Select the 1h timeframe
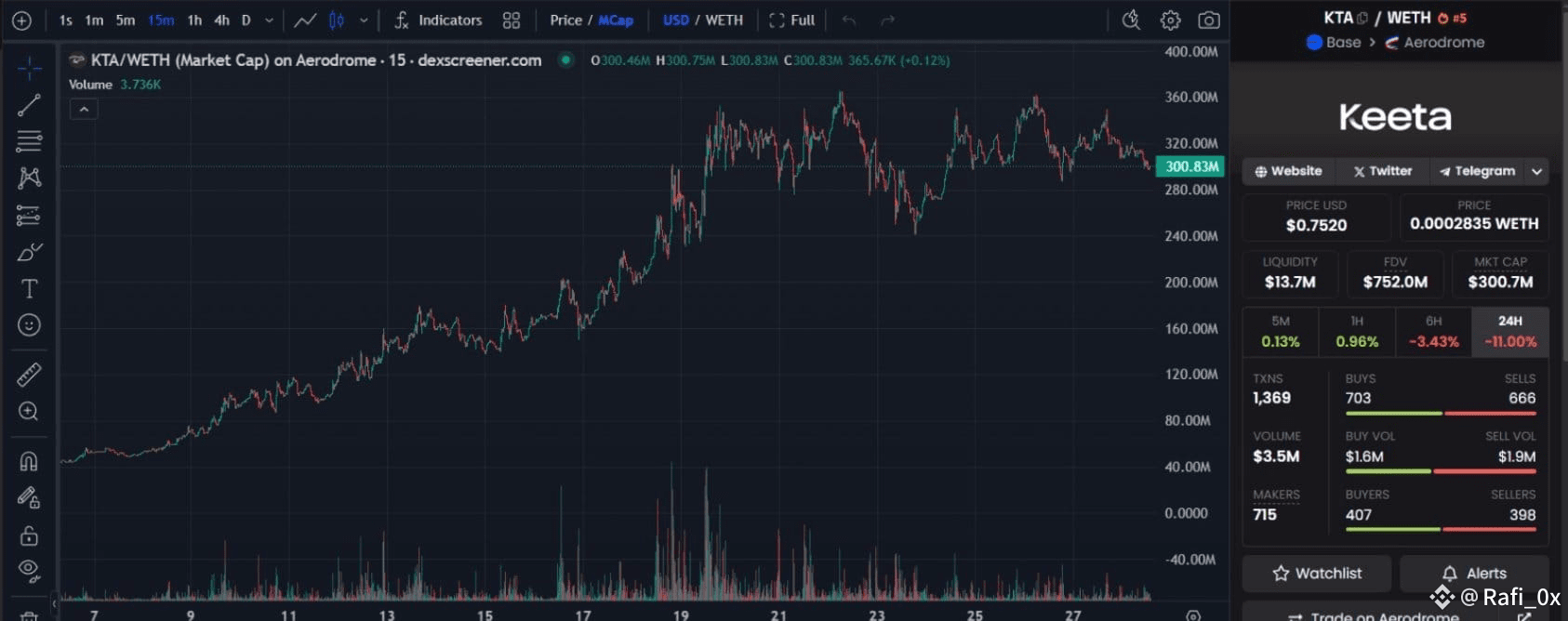The width and height of the screenshot is (1568, 621). tap(194, 20)
